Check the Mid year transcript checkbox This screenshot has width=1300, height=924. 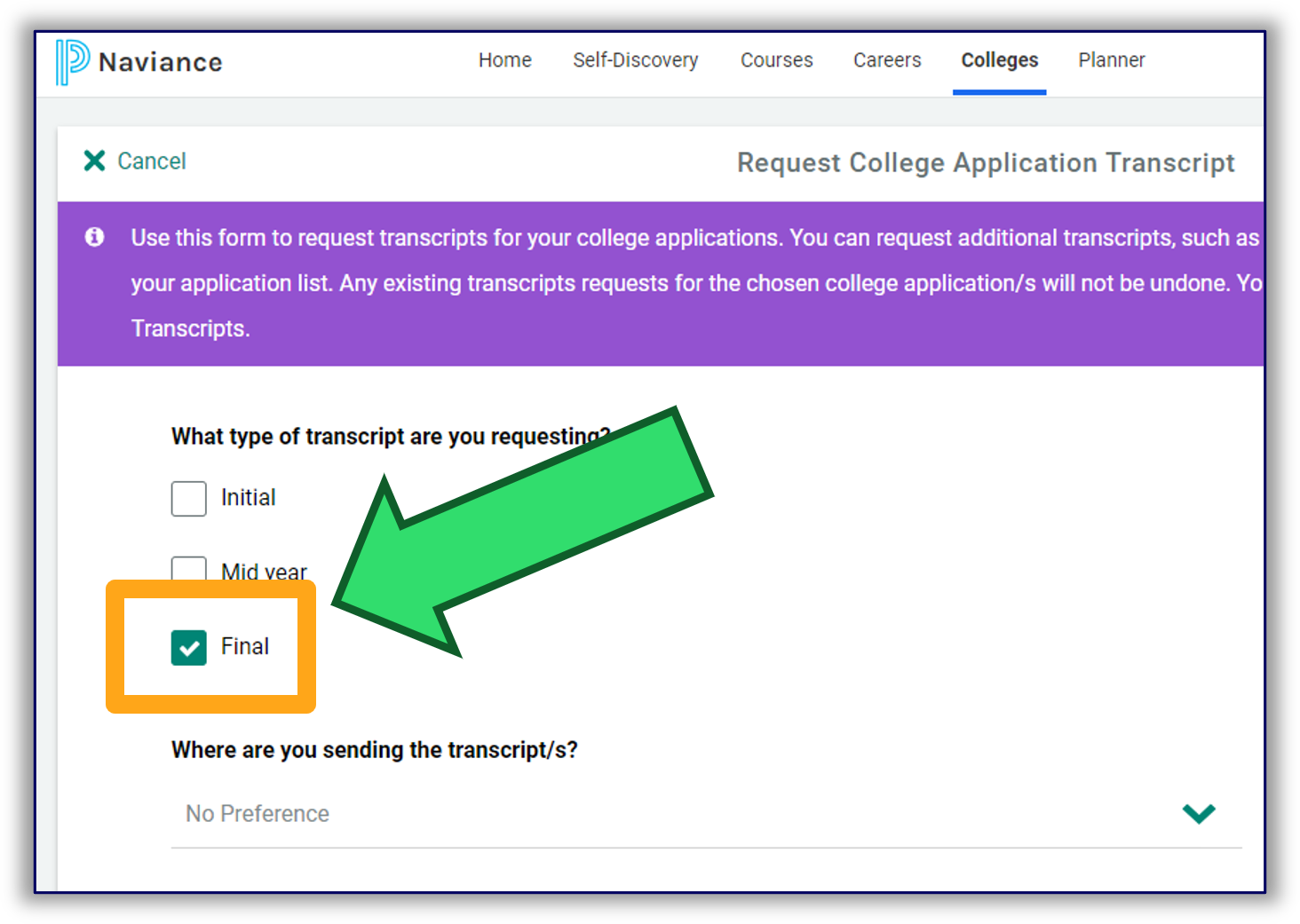tap(188, 568)
